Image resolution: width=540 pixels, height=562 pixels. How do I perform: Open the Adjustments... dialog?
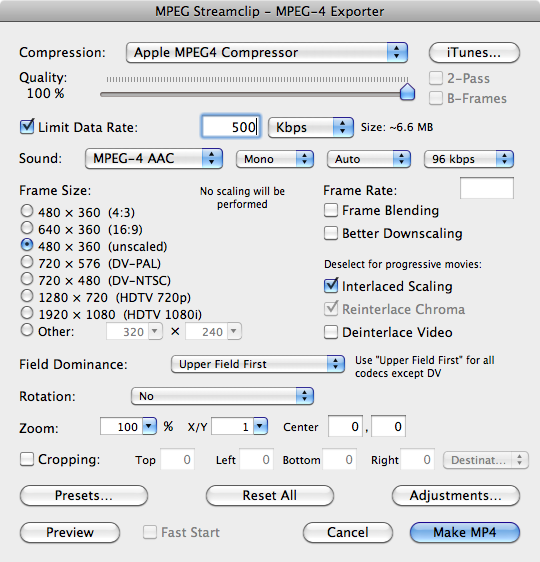point(456,495)
